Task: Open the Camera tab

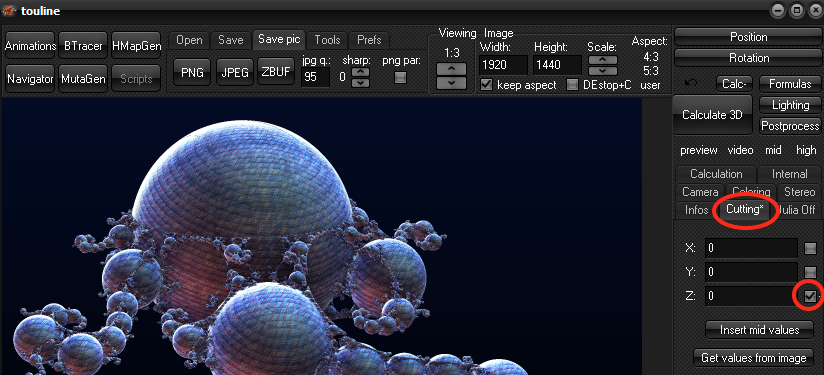Action: (700, 192)
